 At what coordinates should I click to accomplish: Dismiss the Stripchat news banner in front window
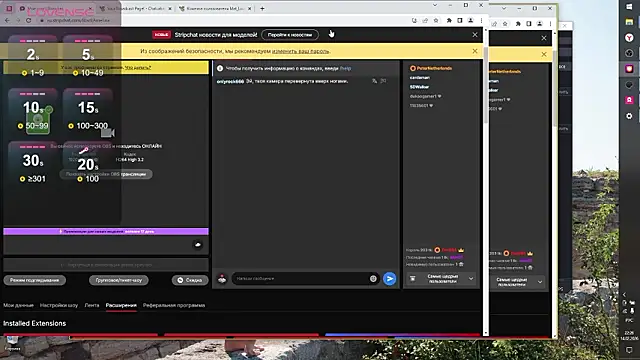pyautogui.click(x=475, y=35)
